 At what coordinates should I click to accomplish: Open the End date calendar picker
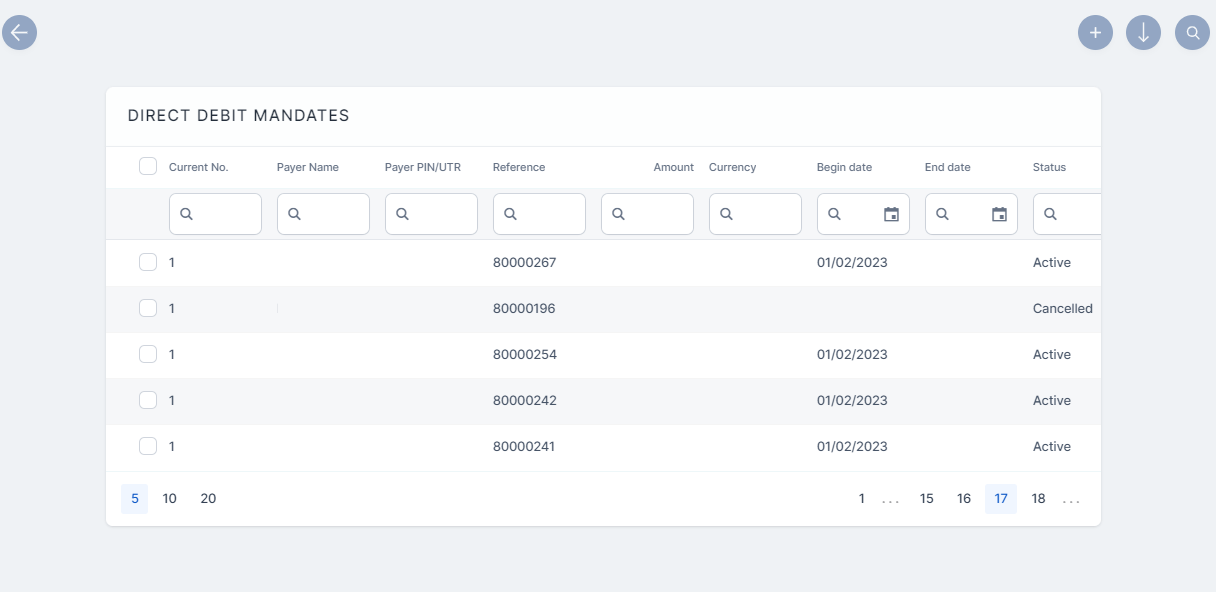pos(999,214)
